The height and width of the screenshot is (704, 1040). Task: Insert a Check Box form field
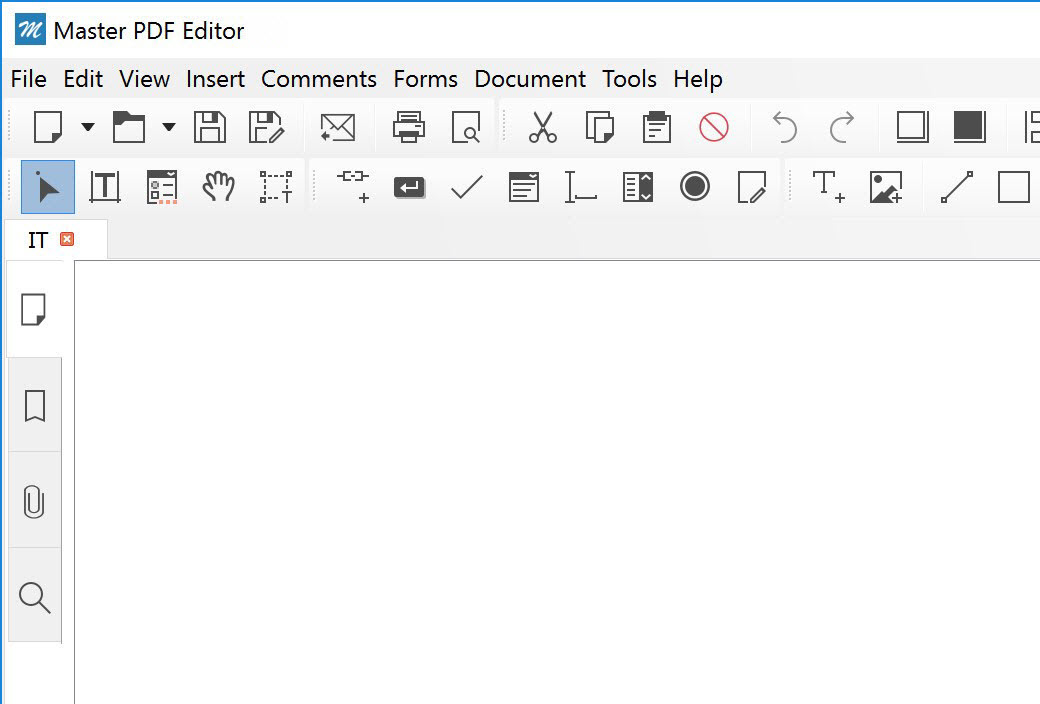[x=467, y=187]
